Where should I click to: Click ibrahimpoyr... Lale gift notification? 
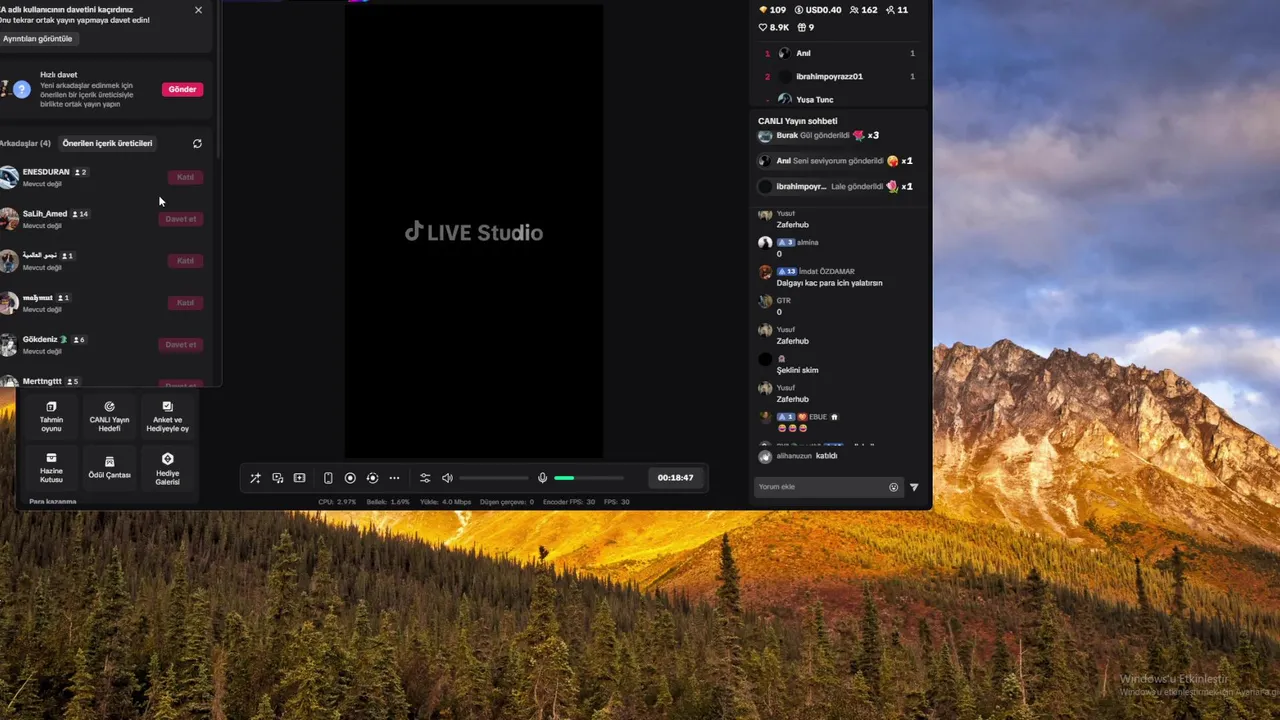pos(836,187)
